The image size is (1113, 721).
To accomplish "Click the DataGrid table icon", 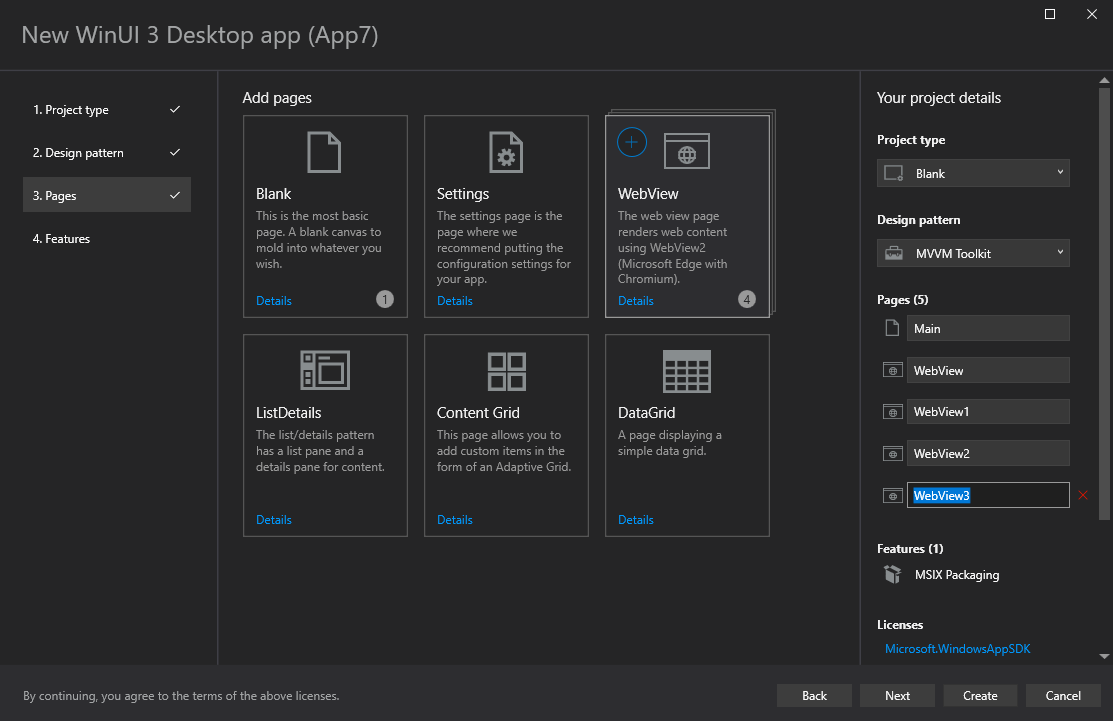I will coord(686,370).
